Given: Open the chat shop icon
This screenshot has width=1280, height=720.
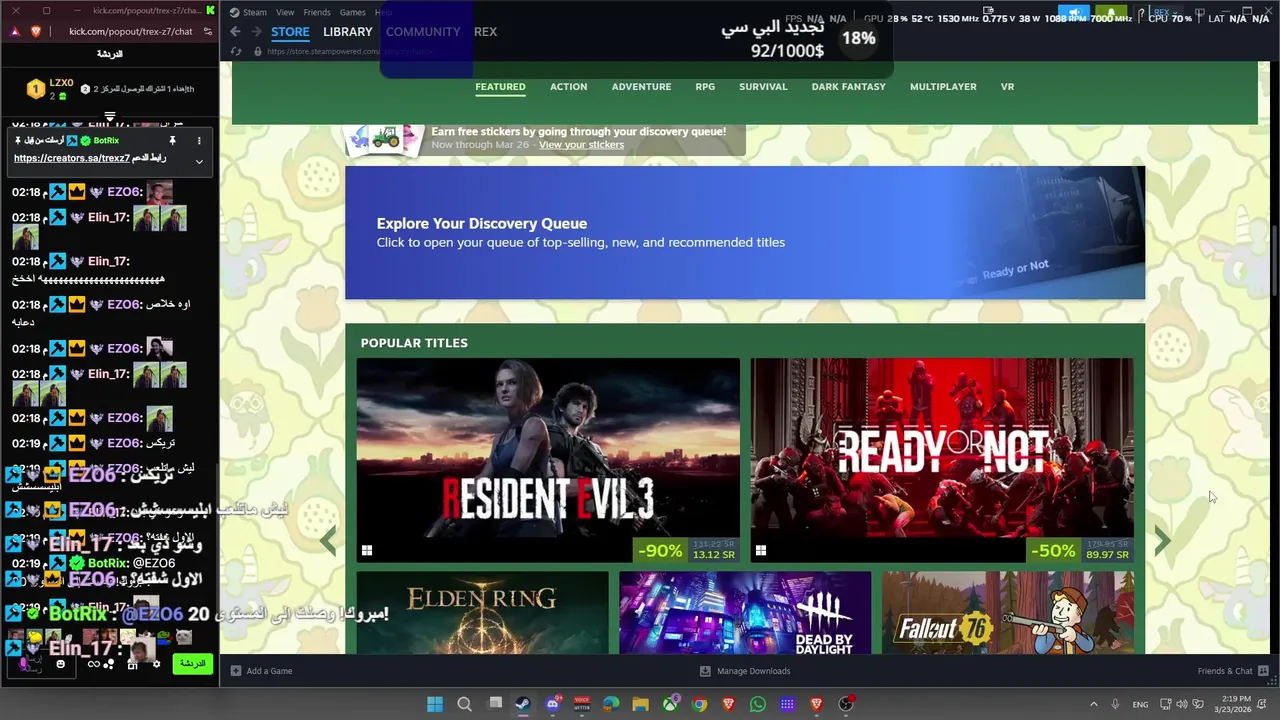Looking at the screenshot, I should pyautogui.click(x=132, y=664).
